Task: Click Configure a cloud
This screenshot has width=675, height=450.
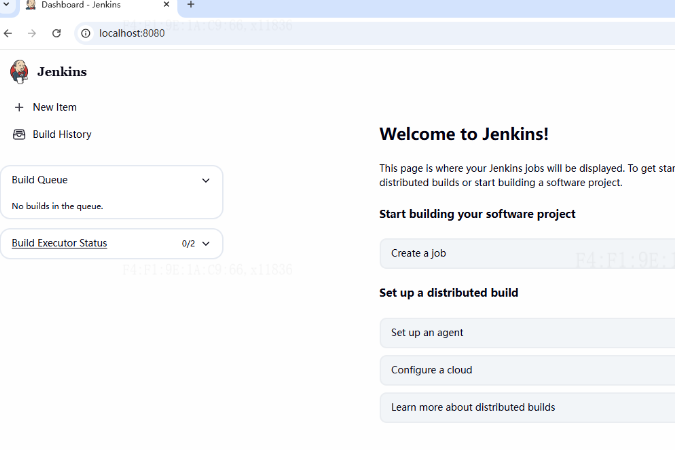Action: coord(527,370)
